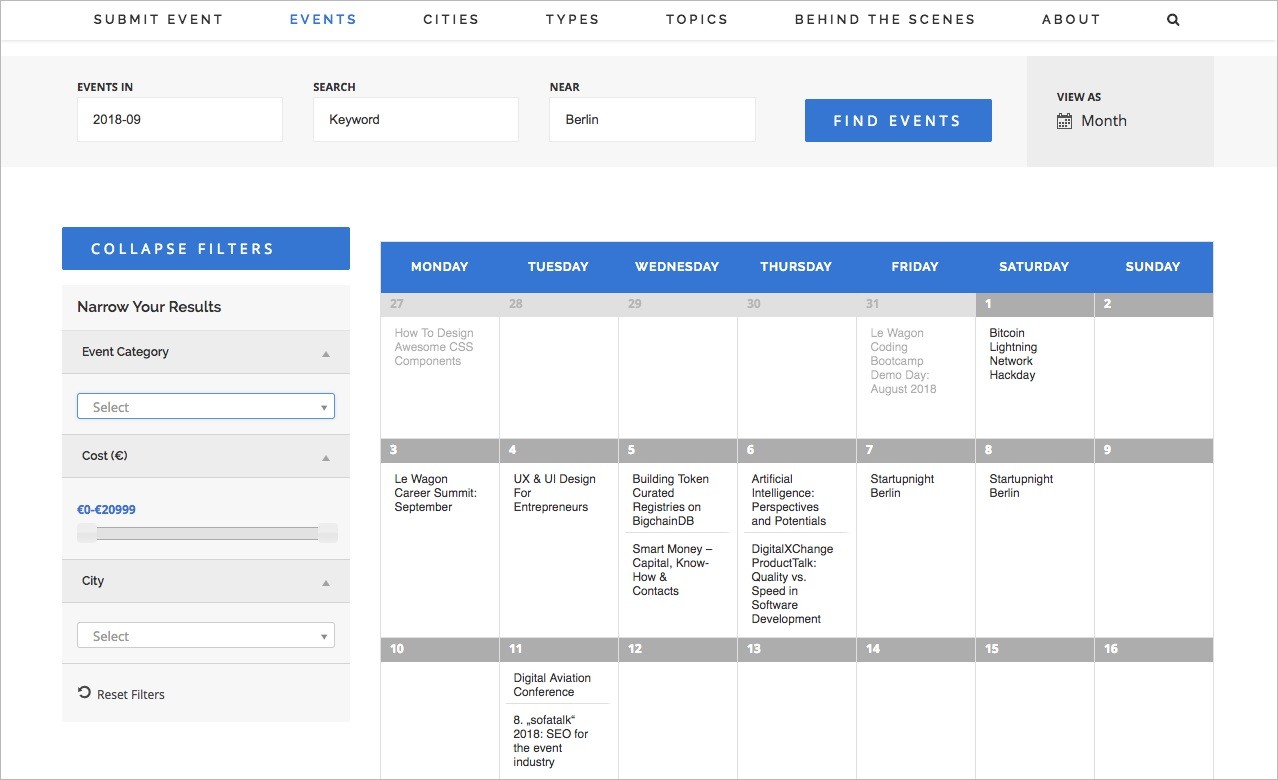Click the calendar icon beside Month
Image resolution: width=1278 pixels, height=780 pixels.
[x=1064, y=121]
